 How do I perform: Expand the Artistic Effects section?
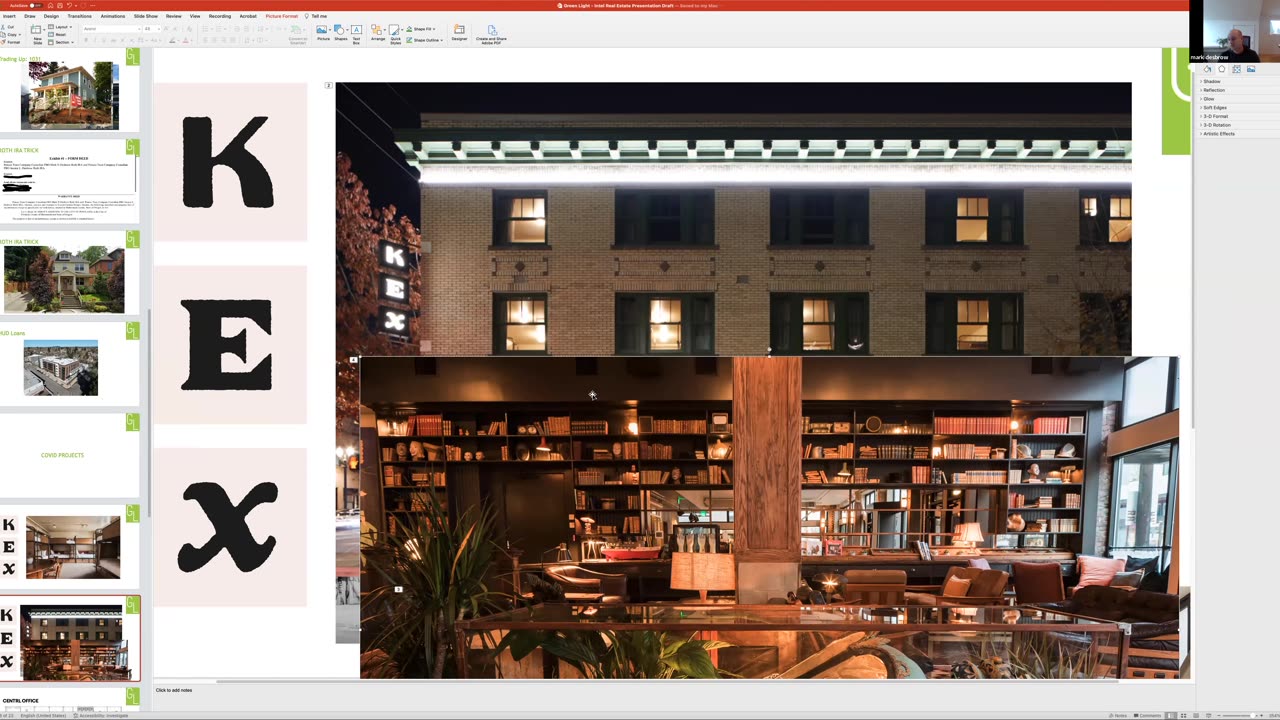1217,134
